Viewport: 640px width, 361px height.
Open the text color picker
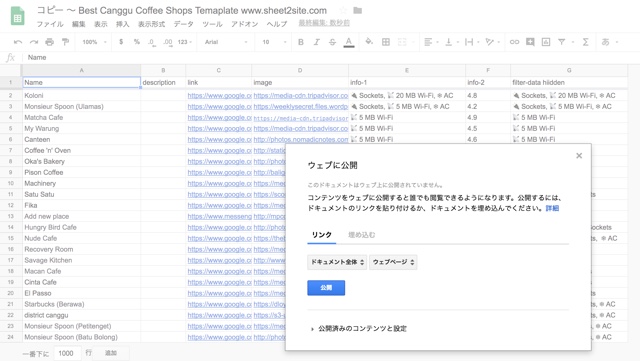[x=349, y=42]
